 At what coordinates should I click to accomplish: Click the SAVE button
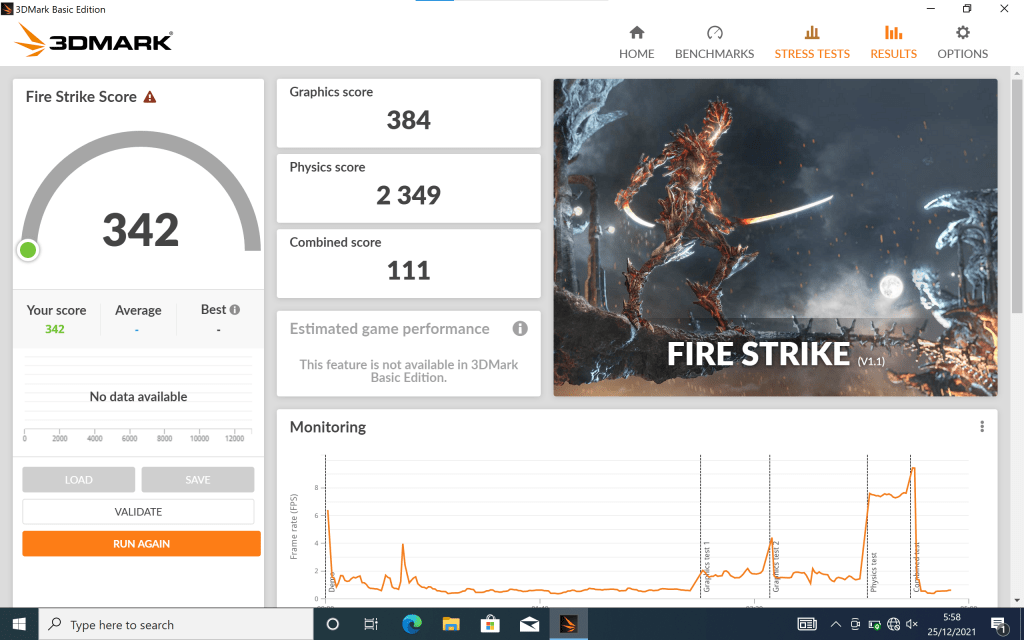pos(198,479)
